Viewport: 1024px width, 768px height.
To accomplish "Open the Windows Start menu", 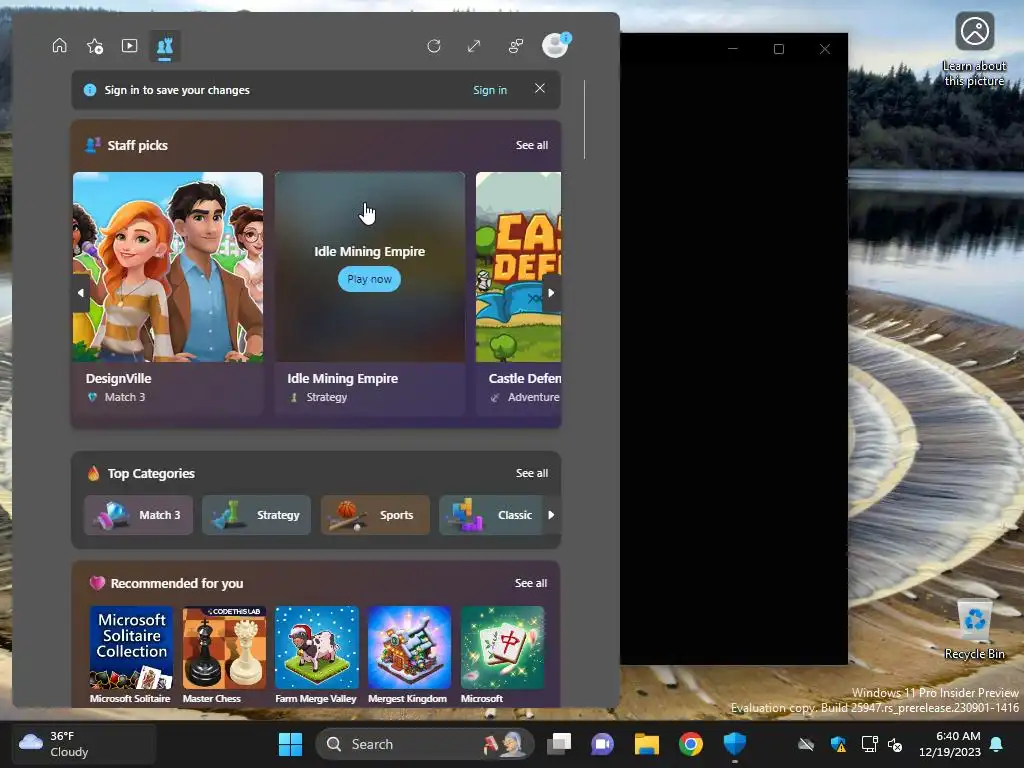I will (290, 744).
